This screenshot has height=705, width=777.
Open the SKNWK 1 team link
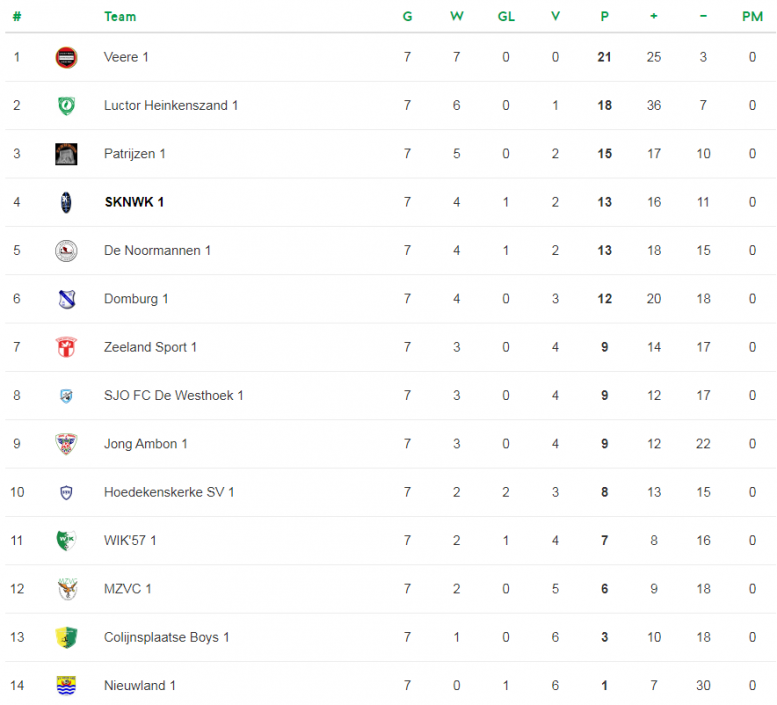coord(134,202)
